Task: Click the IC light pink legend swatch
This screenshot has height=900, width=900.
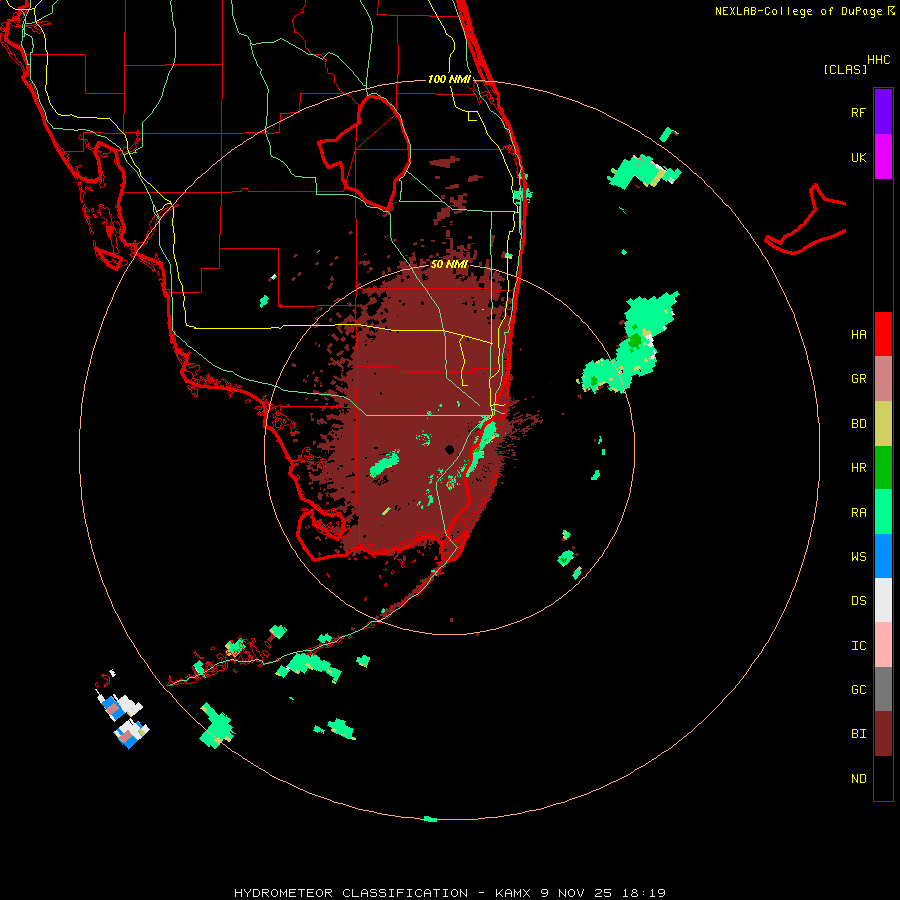Action: tap(883, 645)
